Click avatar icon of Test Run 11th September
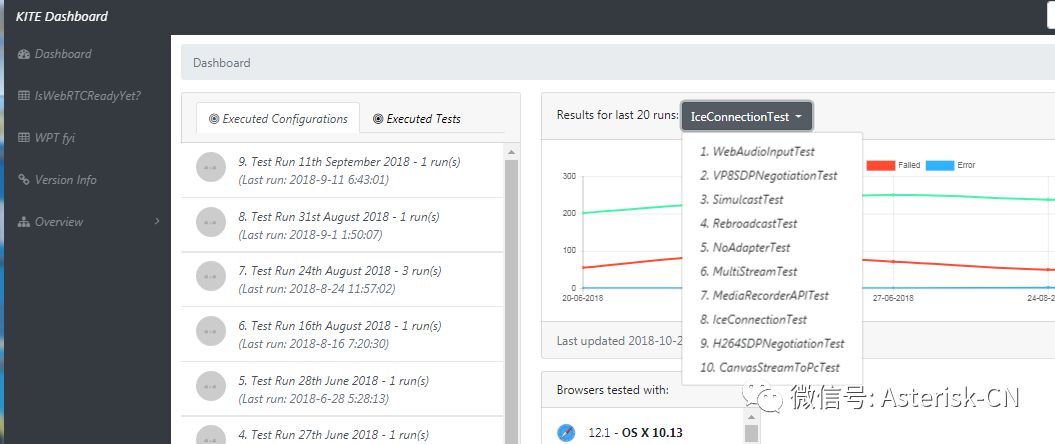Image resolution: width=1055 pixels, height=444 pixels. pyautogui.click(x=211, y=170)
